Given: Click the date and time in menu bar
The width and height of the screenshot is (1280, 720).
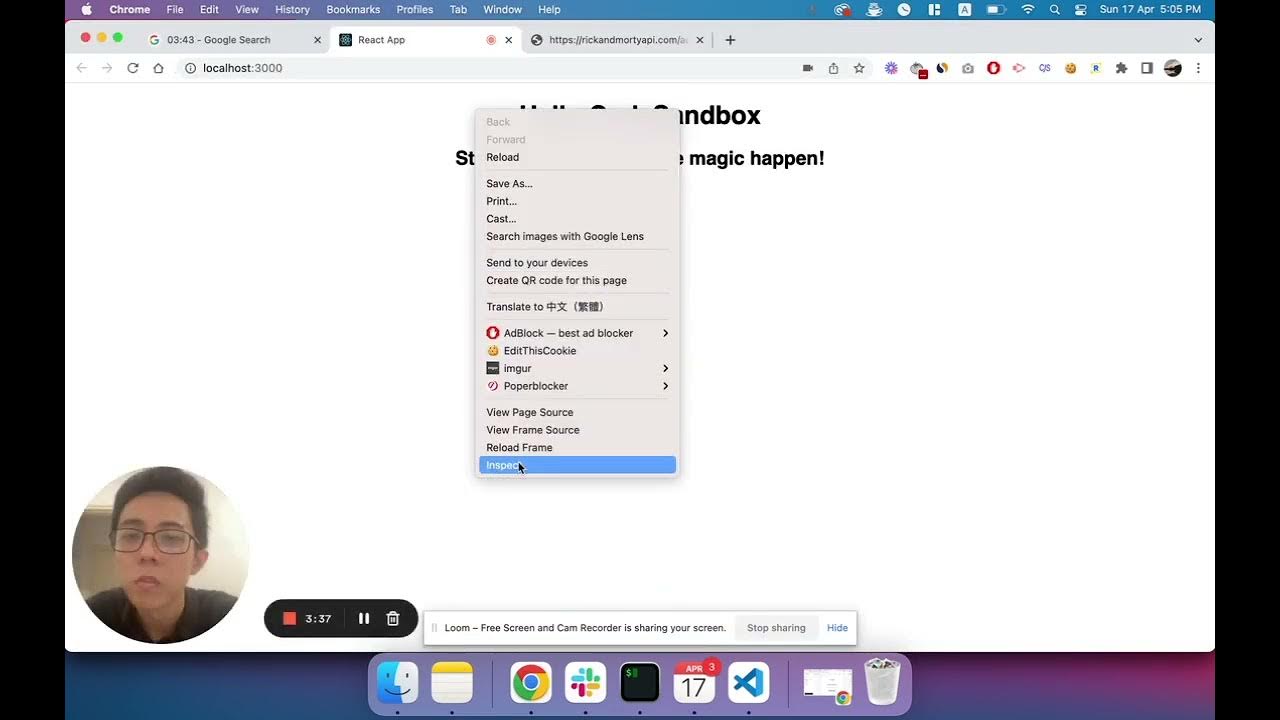Looking at the screenshot, I should (x=1150, y=9).
